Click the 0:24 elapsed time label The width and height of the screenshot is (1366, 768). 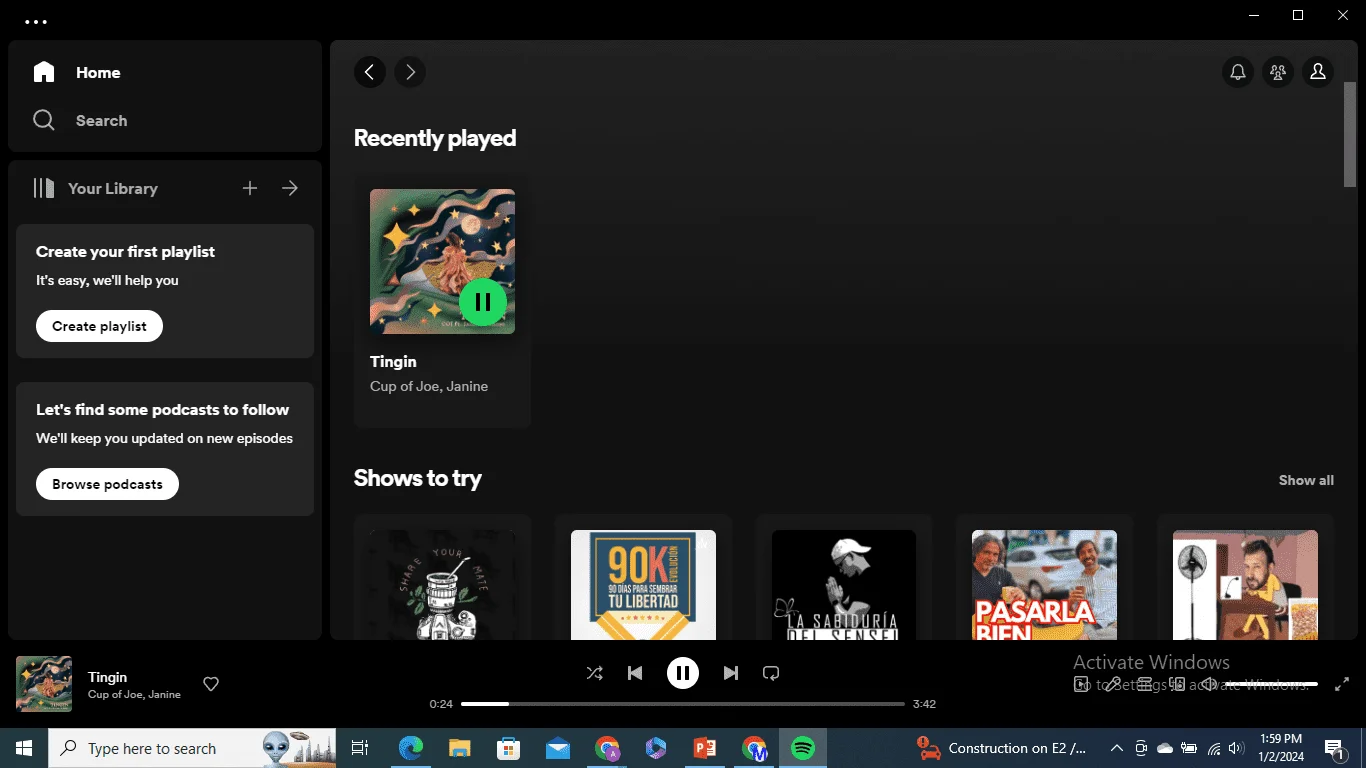click(x=441, y=704)
